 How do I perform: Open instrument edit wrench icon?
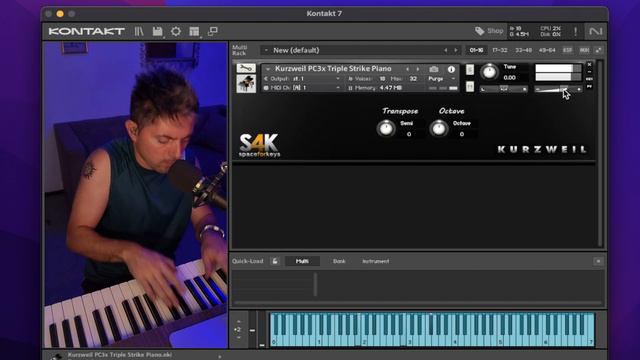[x=246, y=68]
